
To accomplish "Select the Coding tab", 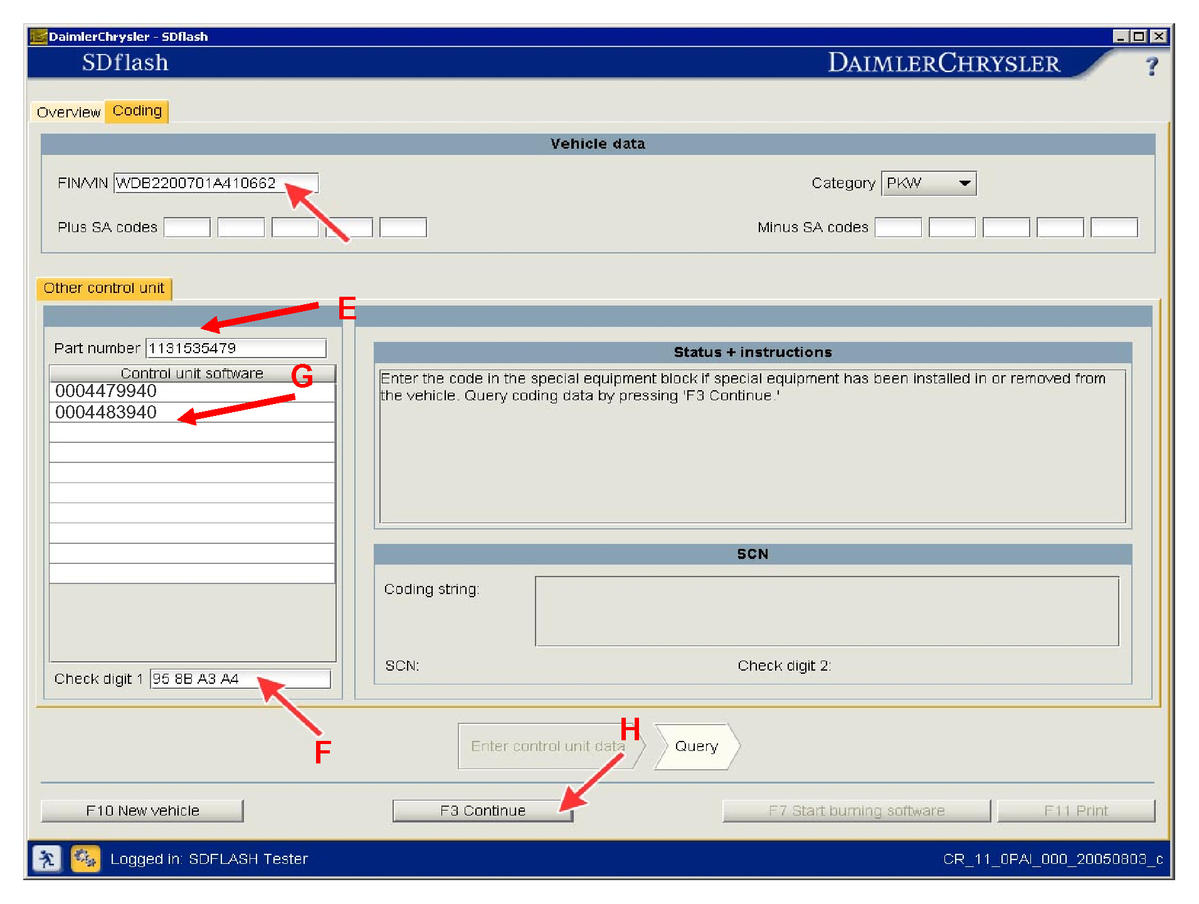I will pyautogui.click(x=137, y=111).
